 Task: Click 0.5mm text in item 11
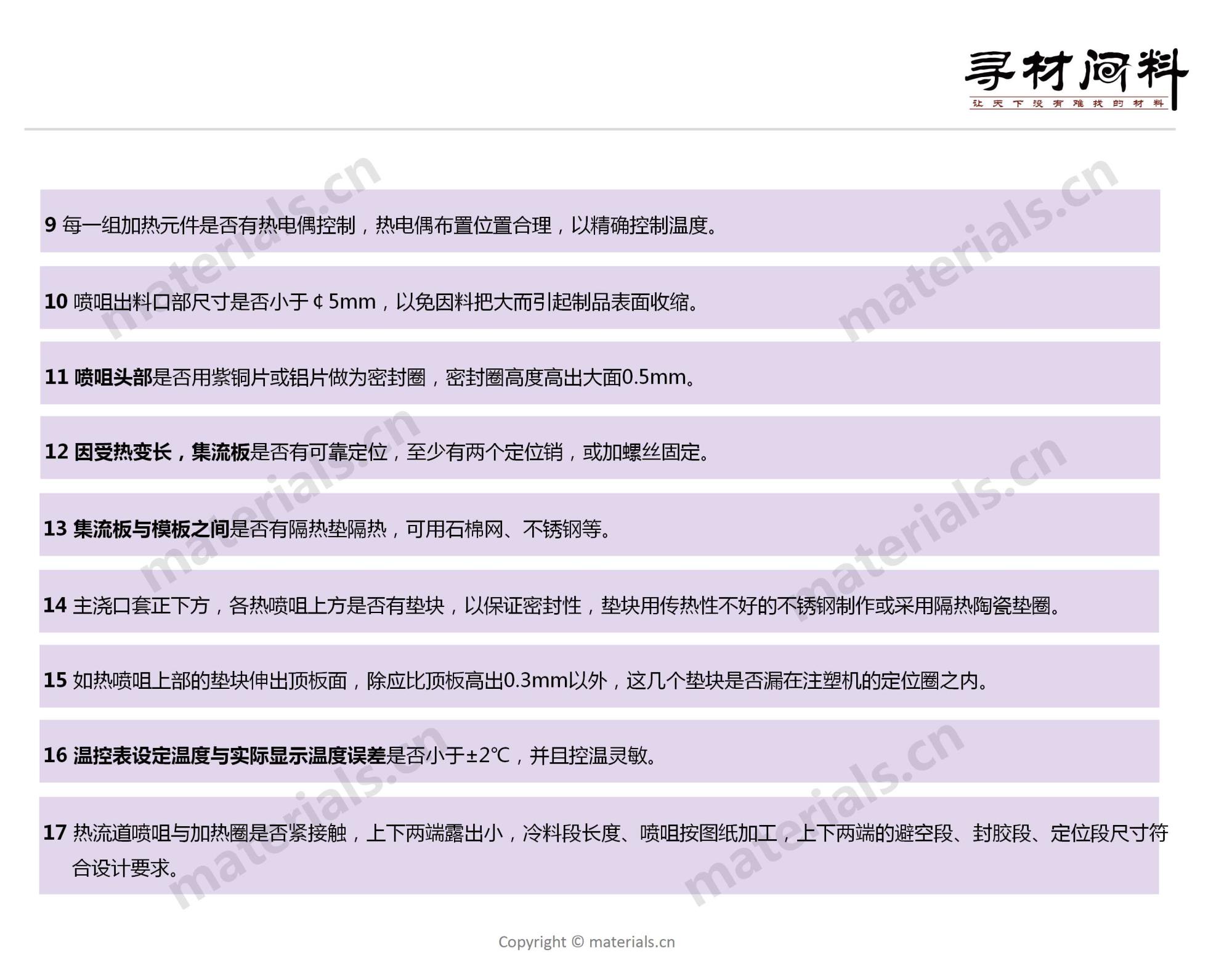pos(654,377)
